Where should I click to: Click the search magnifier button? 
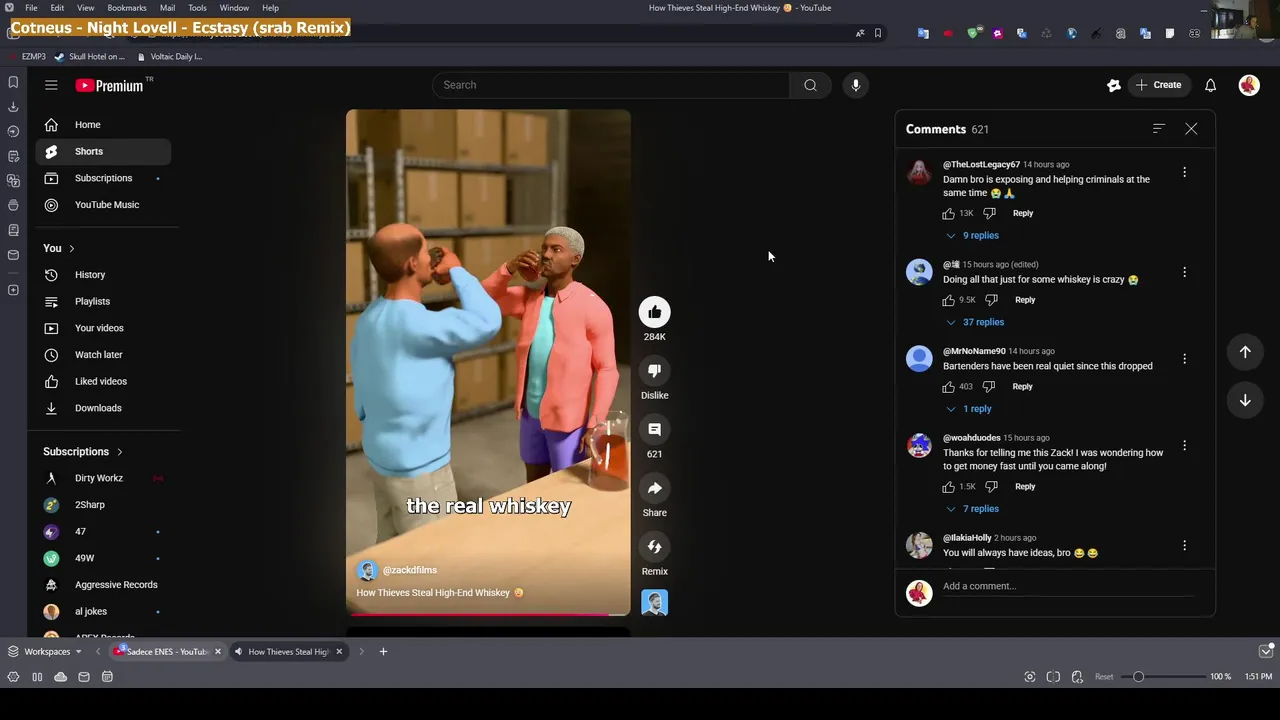[x=810, y=85]
